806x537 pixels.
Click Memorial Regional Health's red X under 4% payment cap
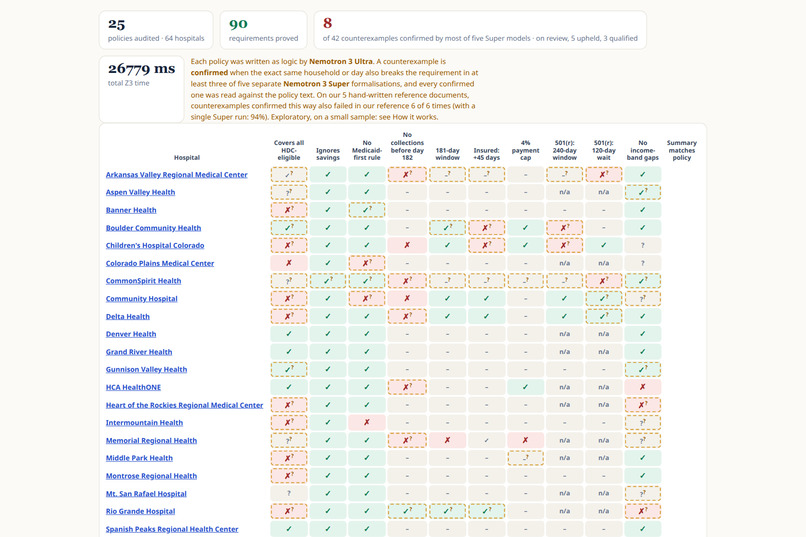pyautogui.click(x=525, y=440)
